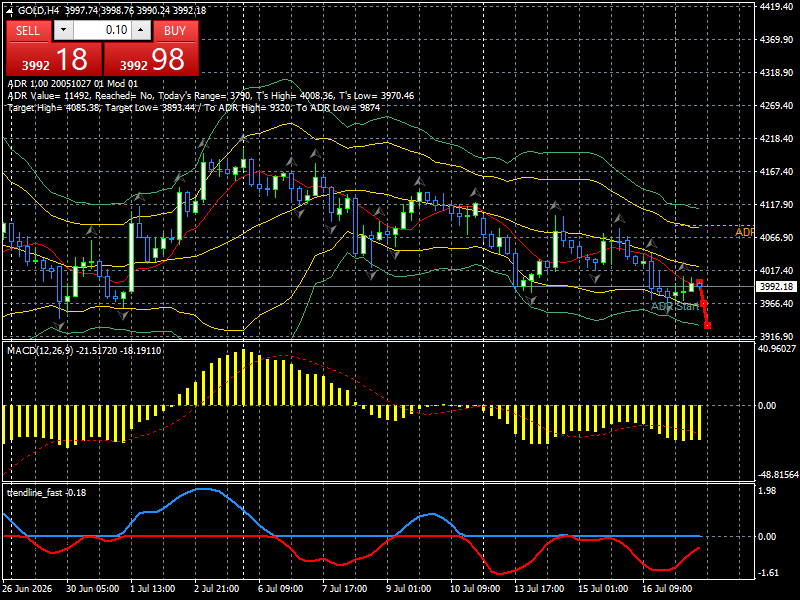Click the 3916.90 price scale label

(x=776, y=337)
